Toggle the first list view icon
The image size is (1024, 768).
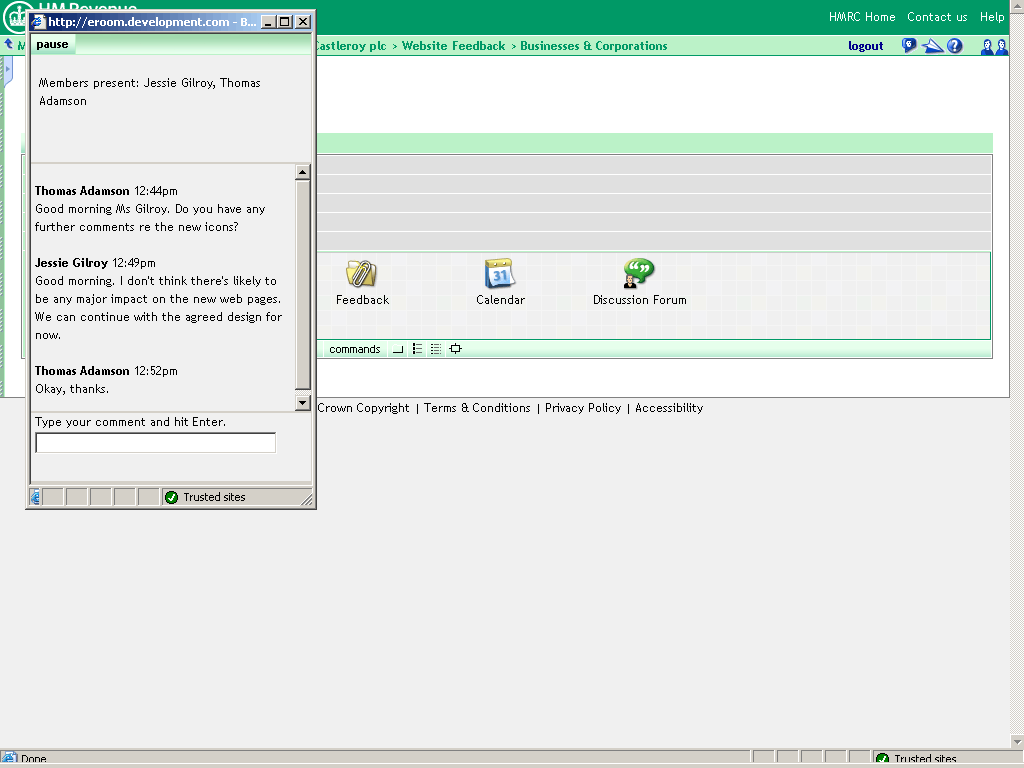coord(418,349)
